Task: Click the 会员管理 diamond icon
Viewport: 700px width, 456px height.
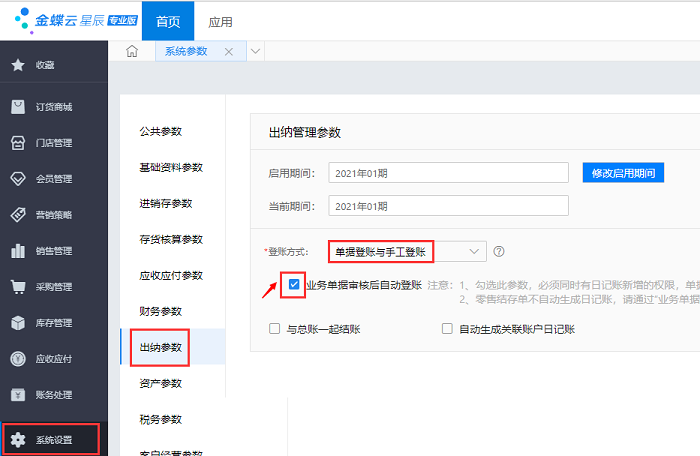Action: click(x=18, y=179)
